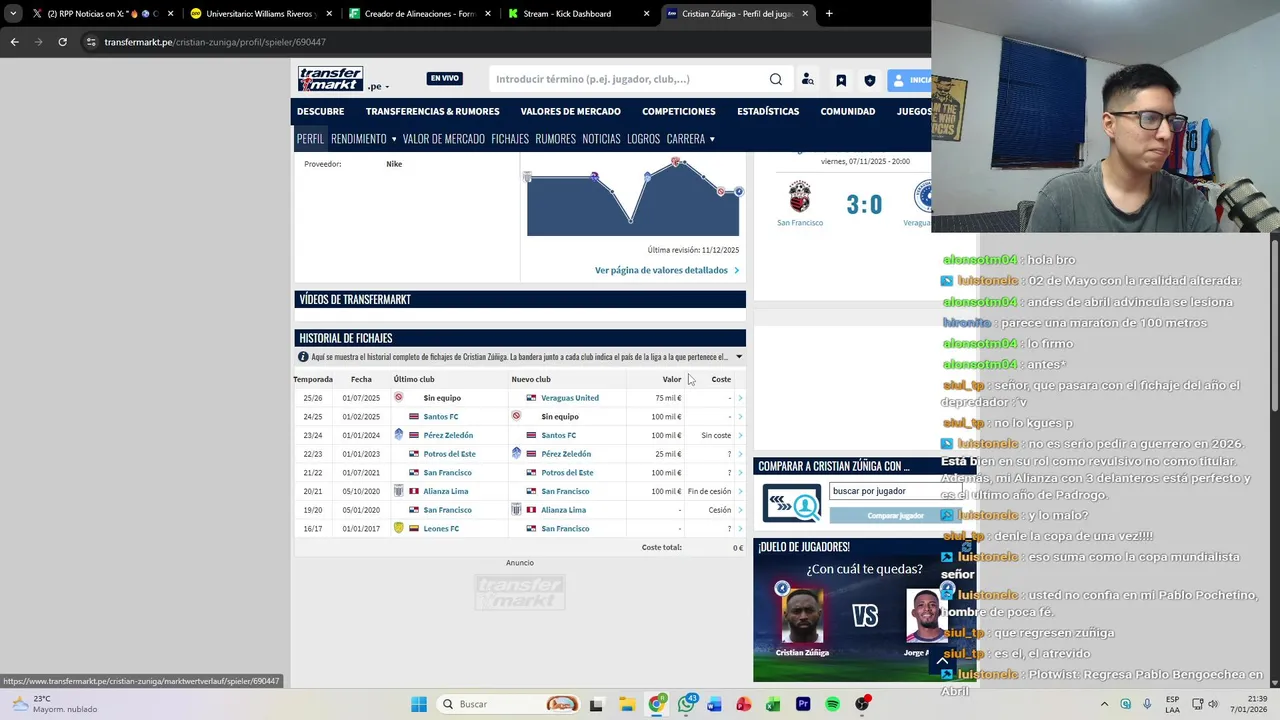
Task: Click the weather widget on taskbar
Action: click(55, 704)
